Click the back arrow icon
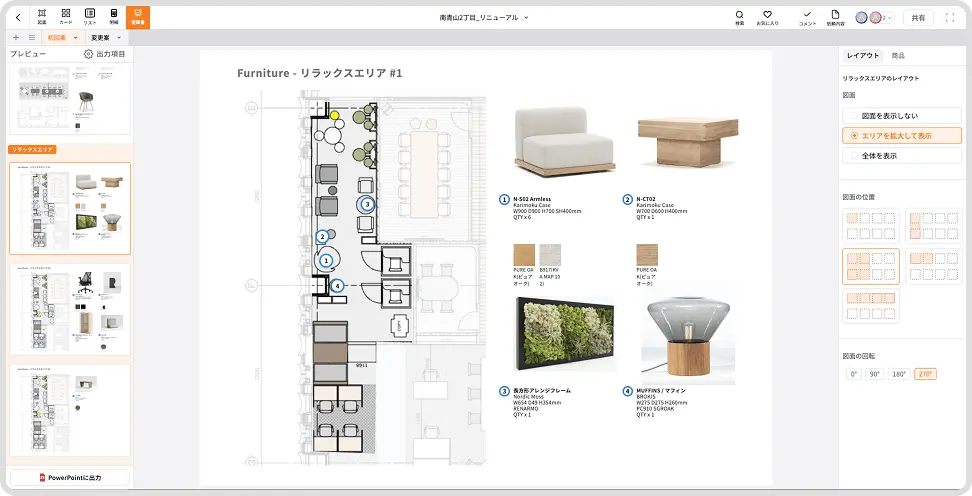Screen dimensions: 972x496 click(x=17, y=16)
